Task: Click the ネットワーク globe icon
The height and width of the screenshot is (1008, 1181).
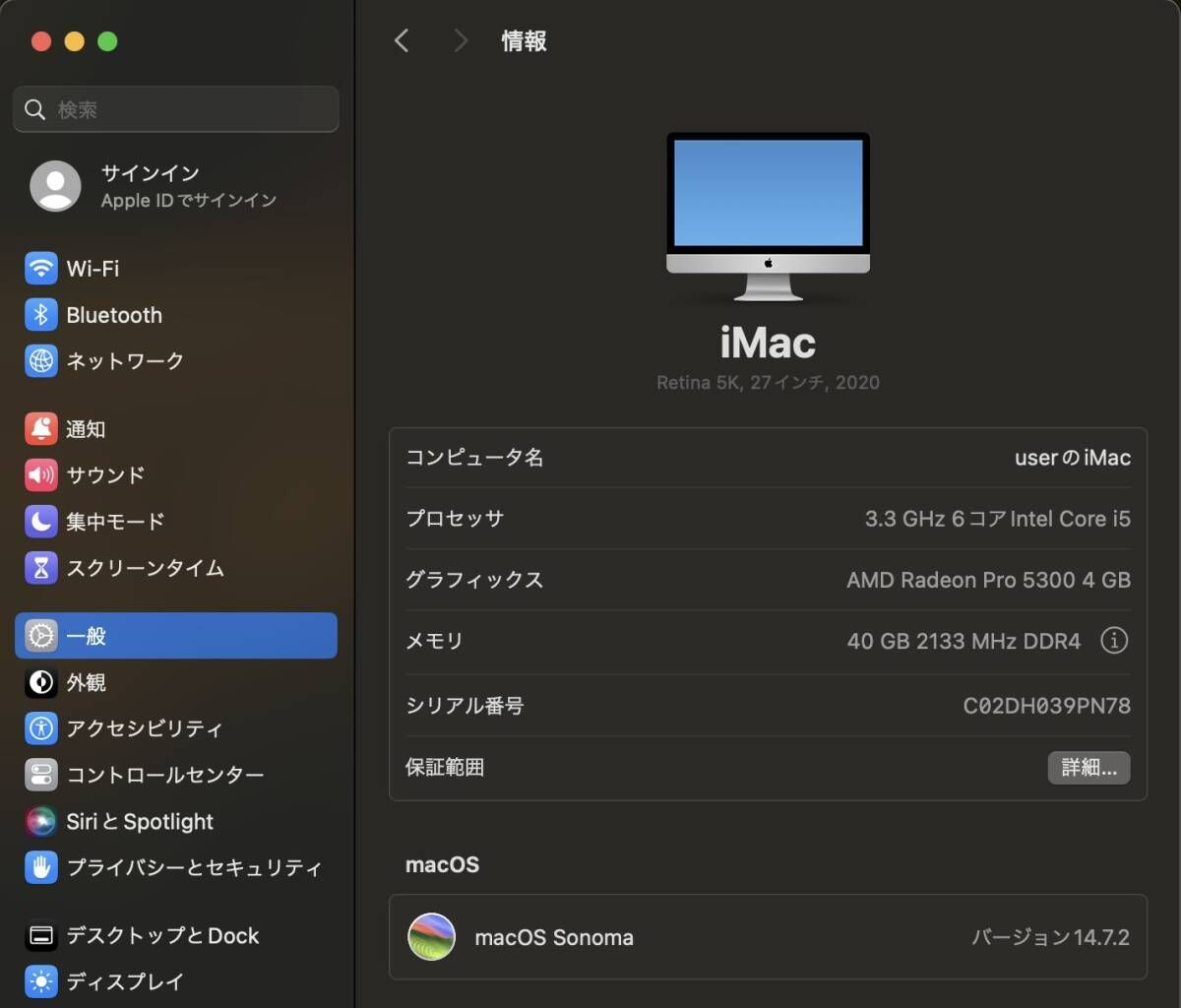Action: [x=40, y=361]
